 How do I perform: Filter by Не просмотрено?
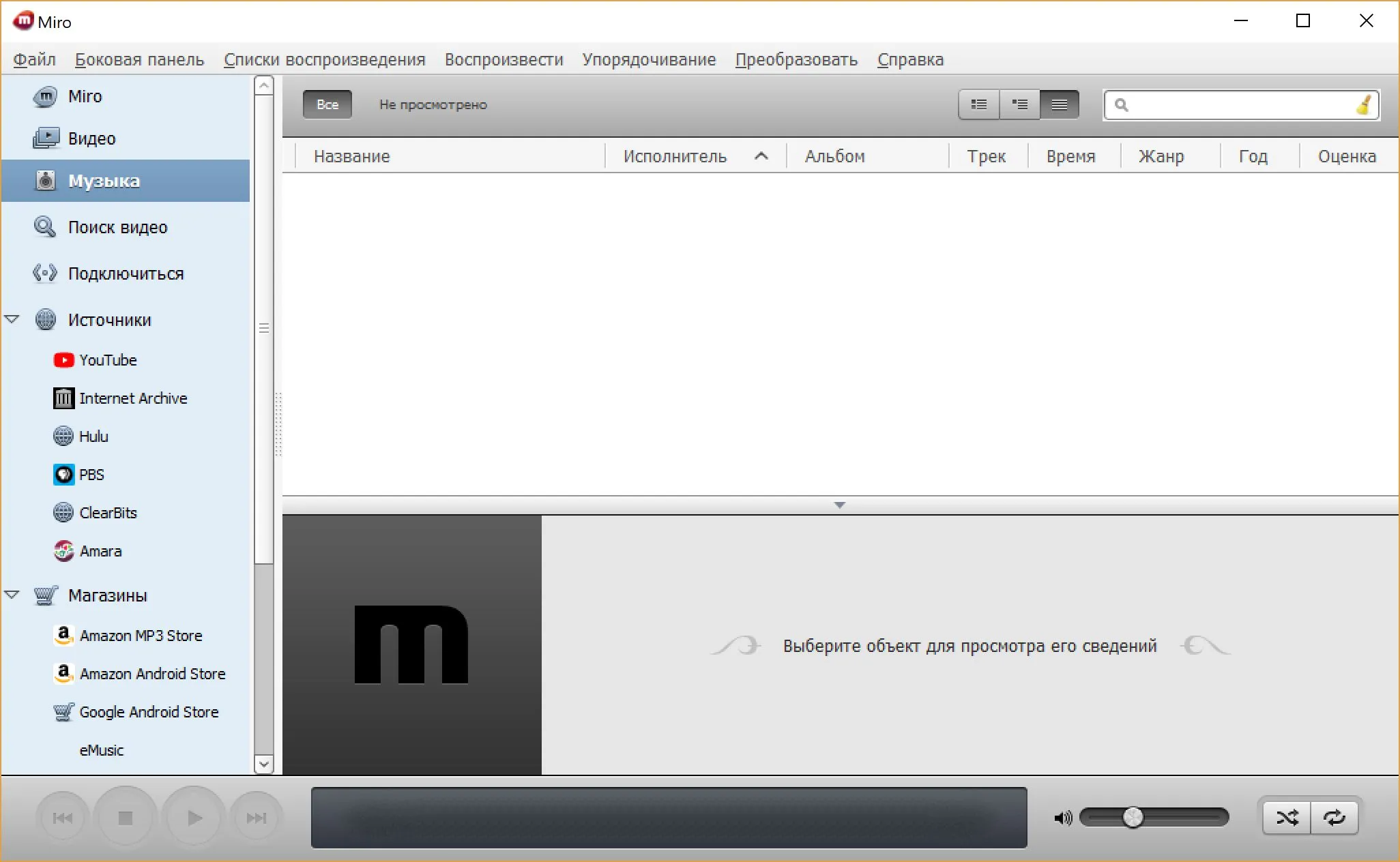coord(433,104)
